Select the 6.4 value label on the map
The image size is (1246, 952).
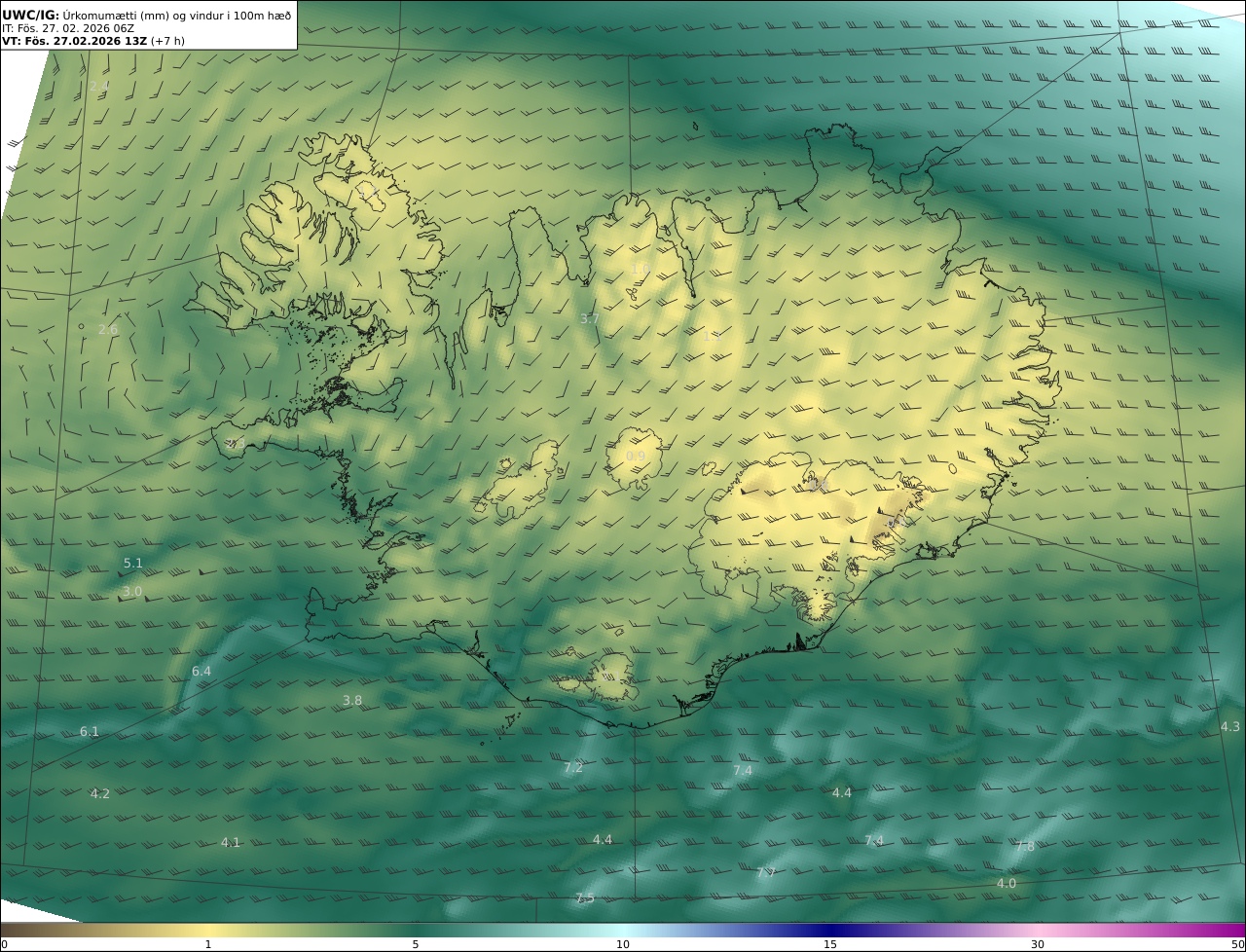pyautogui.click(x=202, y=671)
